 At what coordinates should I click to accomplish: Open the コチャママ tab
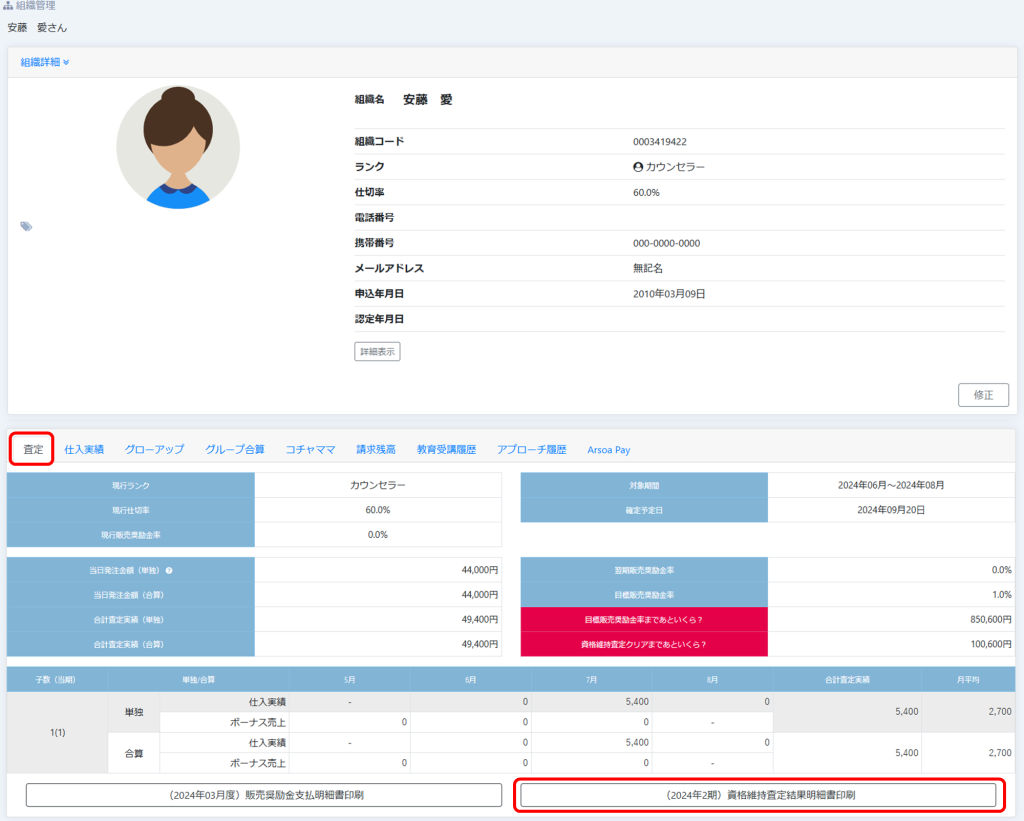click(310, 450)
